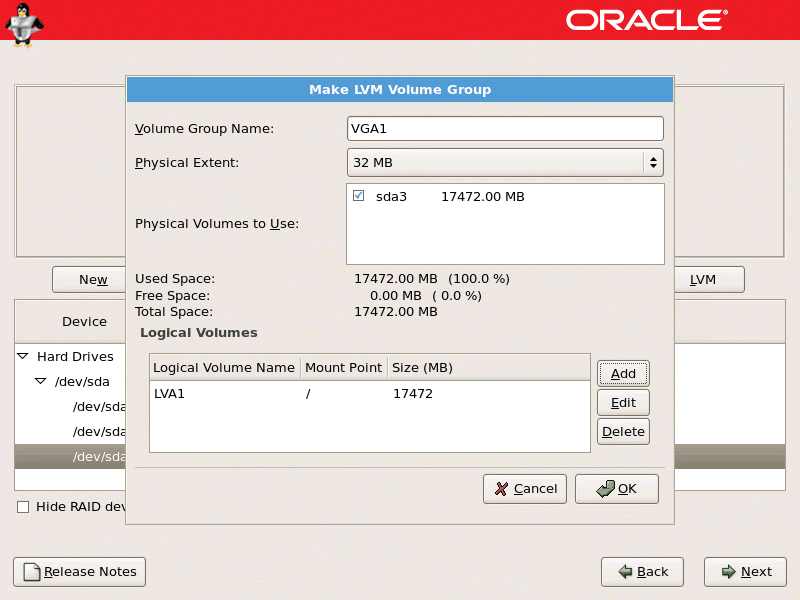Viewport: 800px width, 600px height.
Task: Click the Volume Group Name field
Action: click(x=505, y=128)
